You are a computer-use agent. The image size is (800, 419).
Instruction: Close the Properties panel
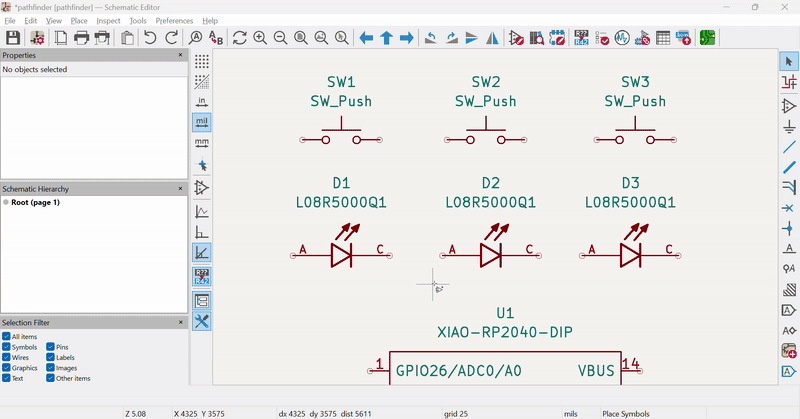(181, 55)
